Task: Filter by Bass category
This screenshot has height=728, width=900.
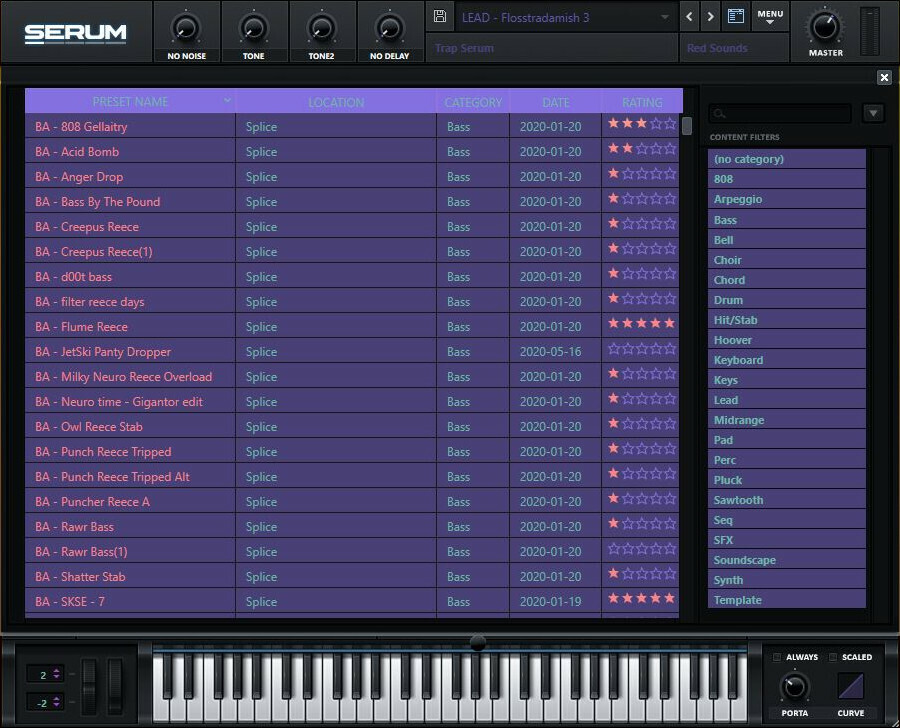Action: coord(786,220)
